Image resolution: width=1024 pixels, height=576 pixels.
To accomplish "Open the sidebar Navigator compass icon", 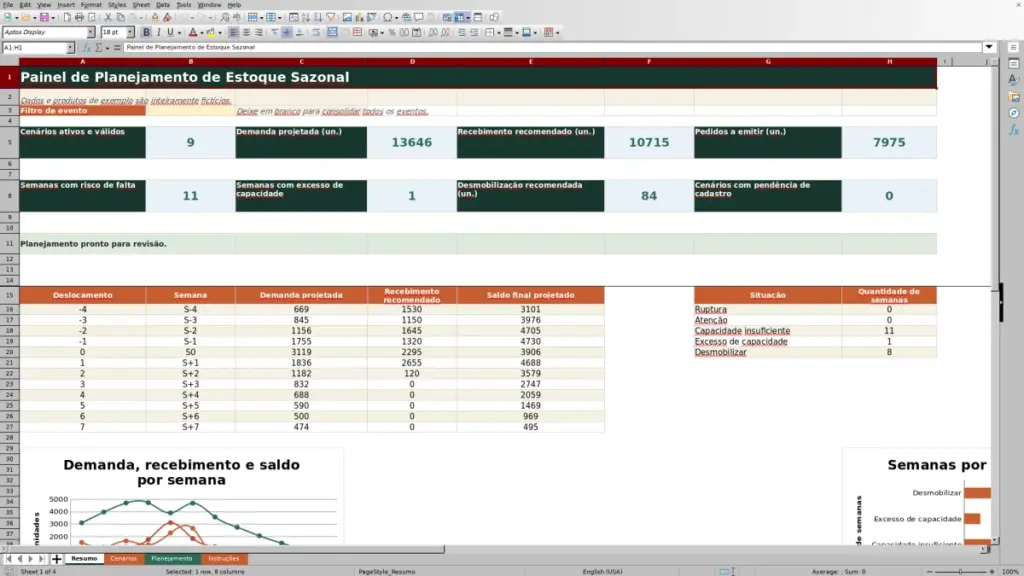I will (x=1014, y=114).
